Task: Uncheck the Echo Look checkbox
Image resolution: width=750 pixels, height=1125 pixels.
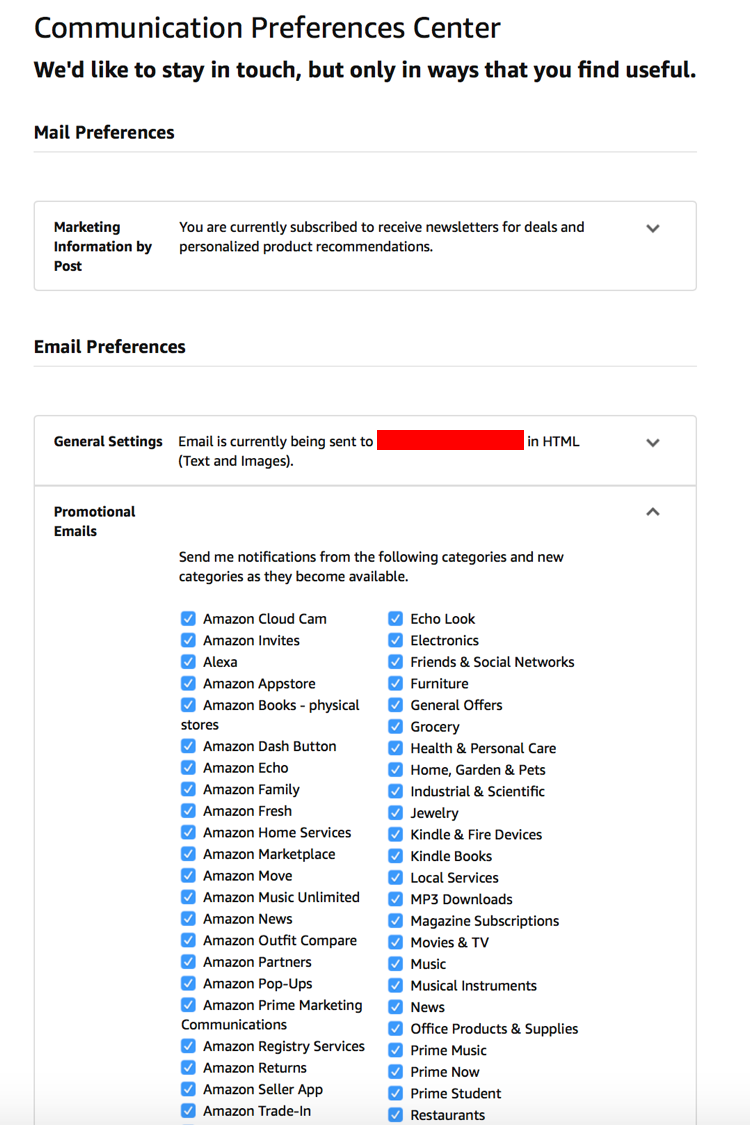Action: click(395, 618)
